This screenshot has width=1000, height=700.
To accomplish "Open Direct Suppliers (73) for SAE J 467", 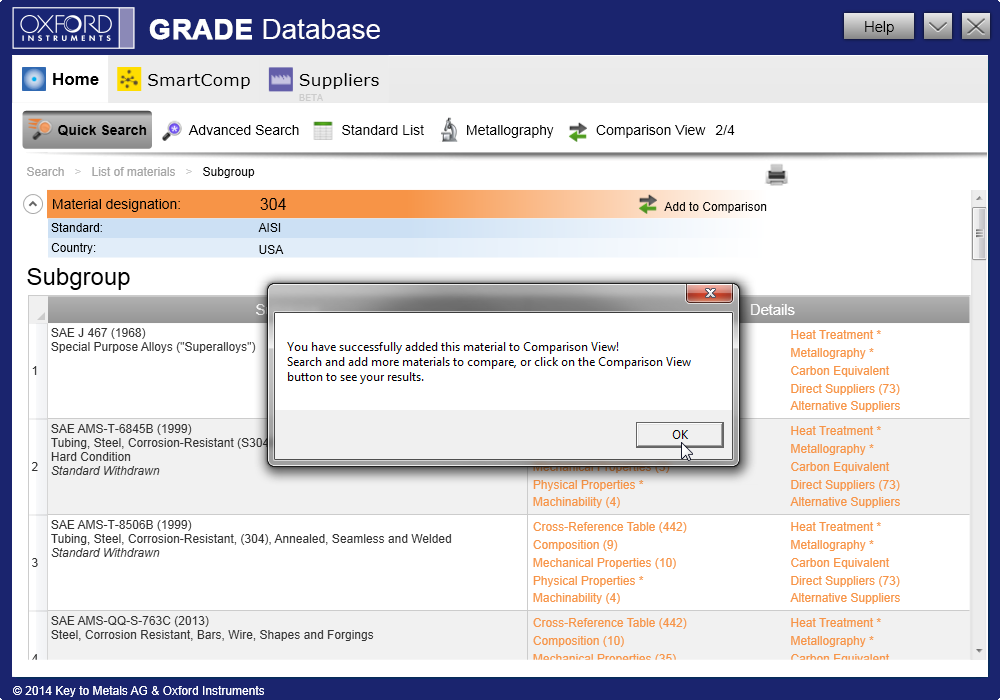I will tap(845, 388).
